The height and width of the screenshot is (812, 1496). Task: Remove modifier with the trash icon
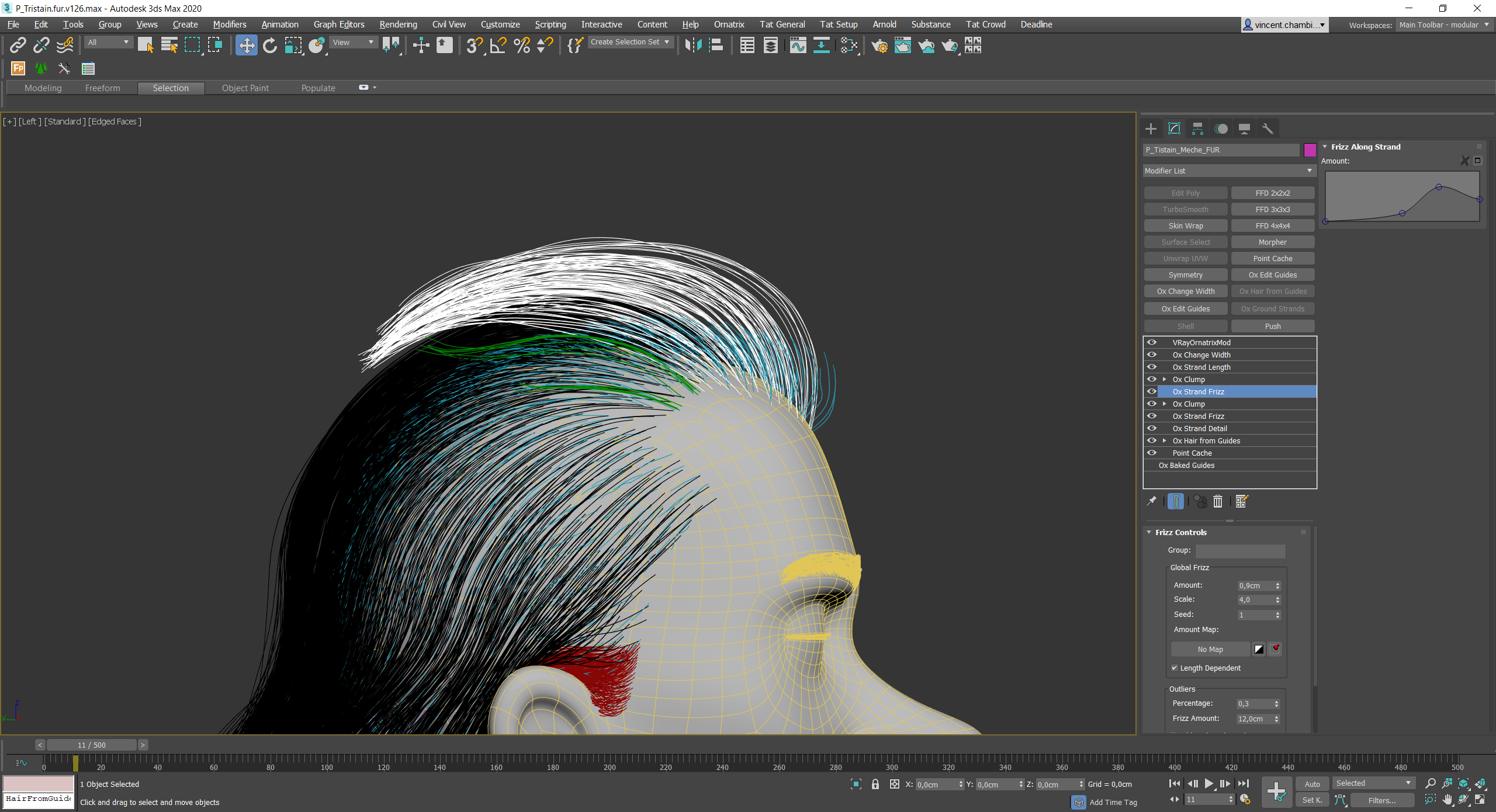(1218, 501)
